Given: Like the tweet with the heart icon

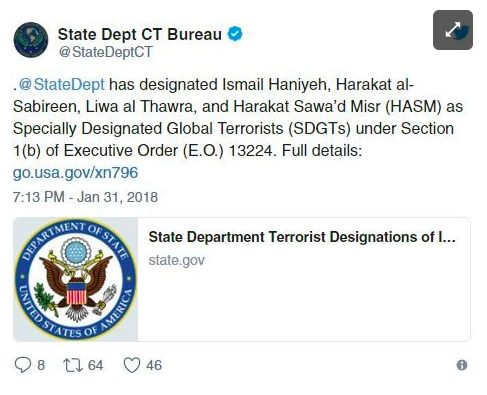Looking at the screenshot, I should (x=132, y=365).
